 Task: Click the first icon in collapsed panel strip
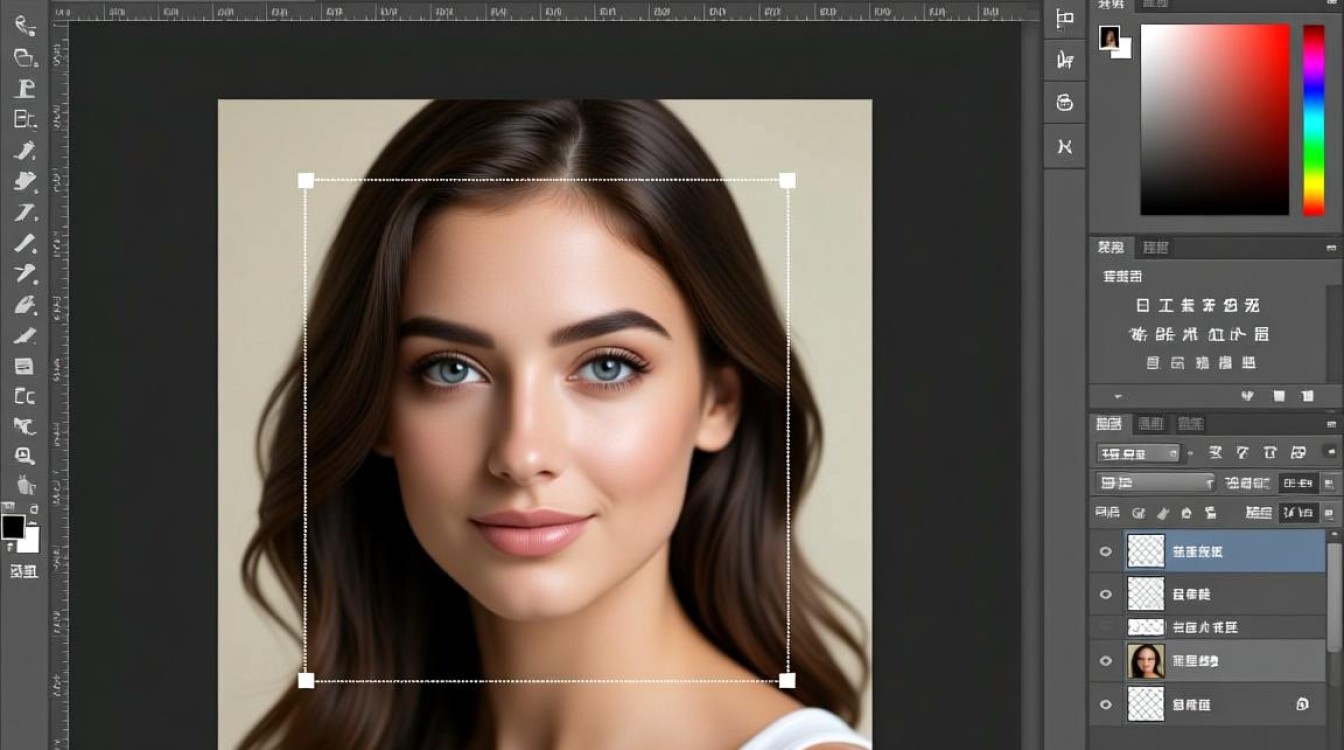[x=1065, y=19]
